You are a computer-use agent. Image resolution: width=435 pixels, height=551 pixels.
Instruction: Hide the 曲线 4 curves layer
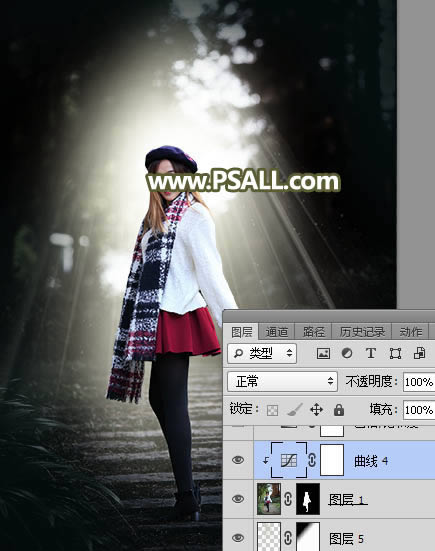pos(238,460)
